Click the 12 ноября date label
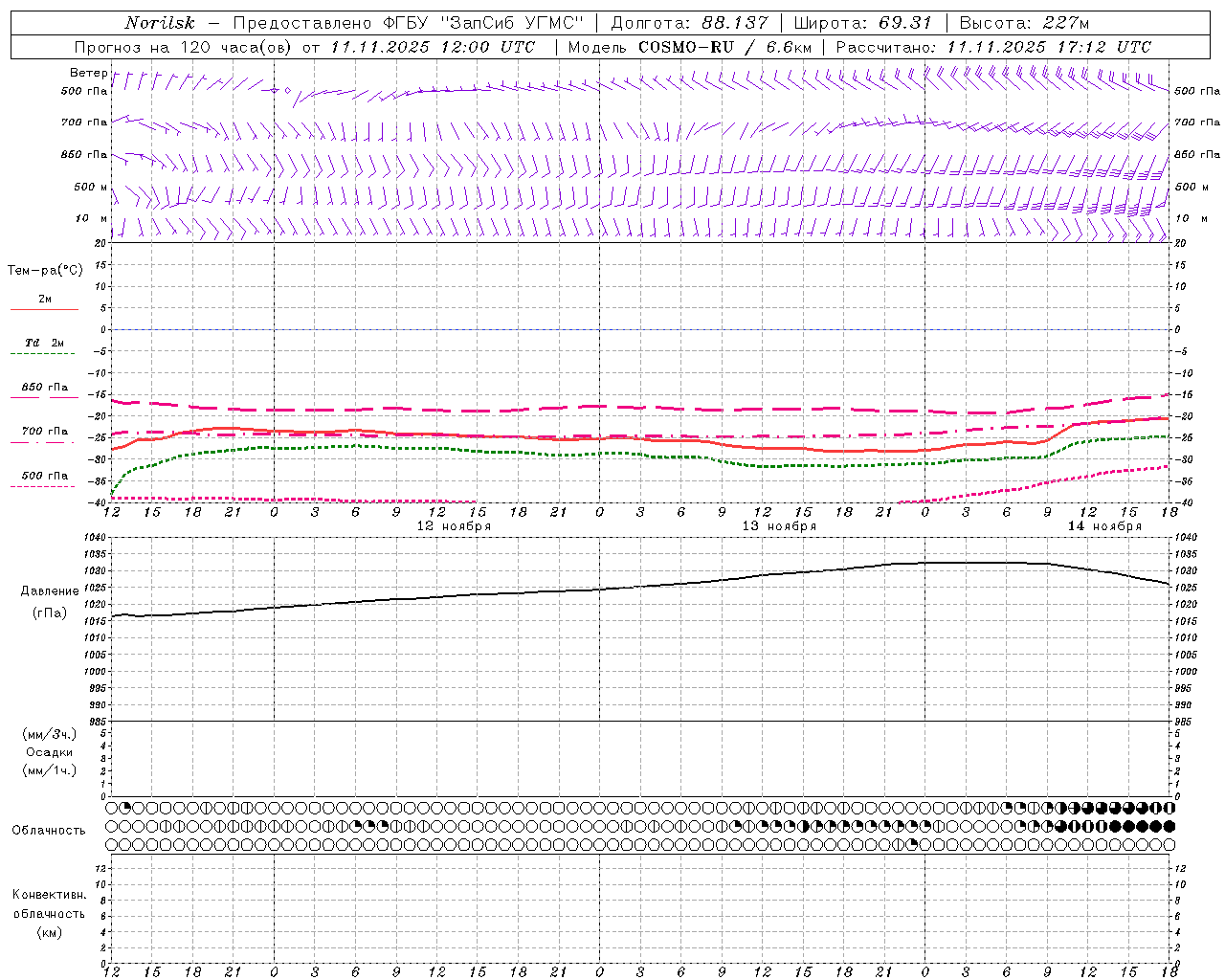The image size is (1225, 980). (x=454, y=526)
